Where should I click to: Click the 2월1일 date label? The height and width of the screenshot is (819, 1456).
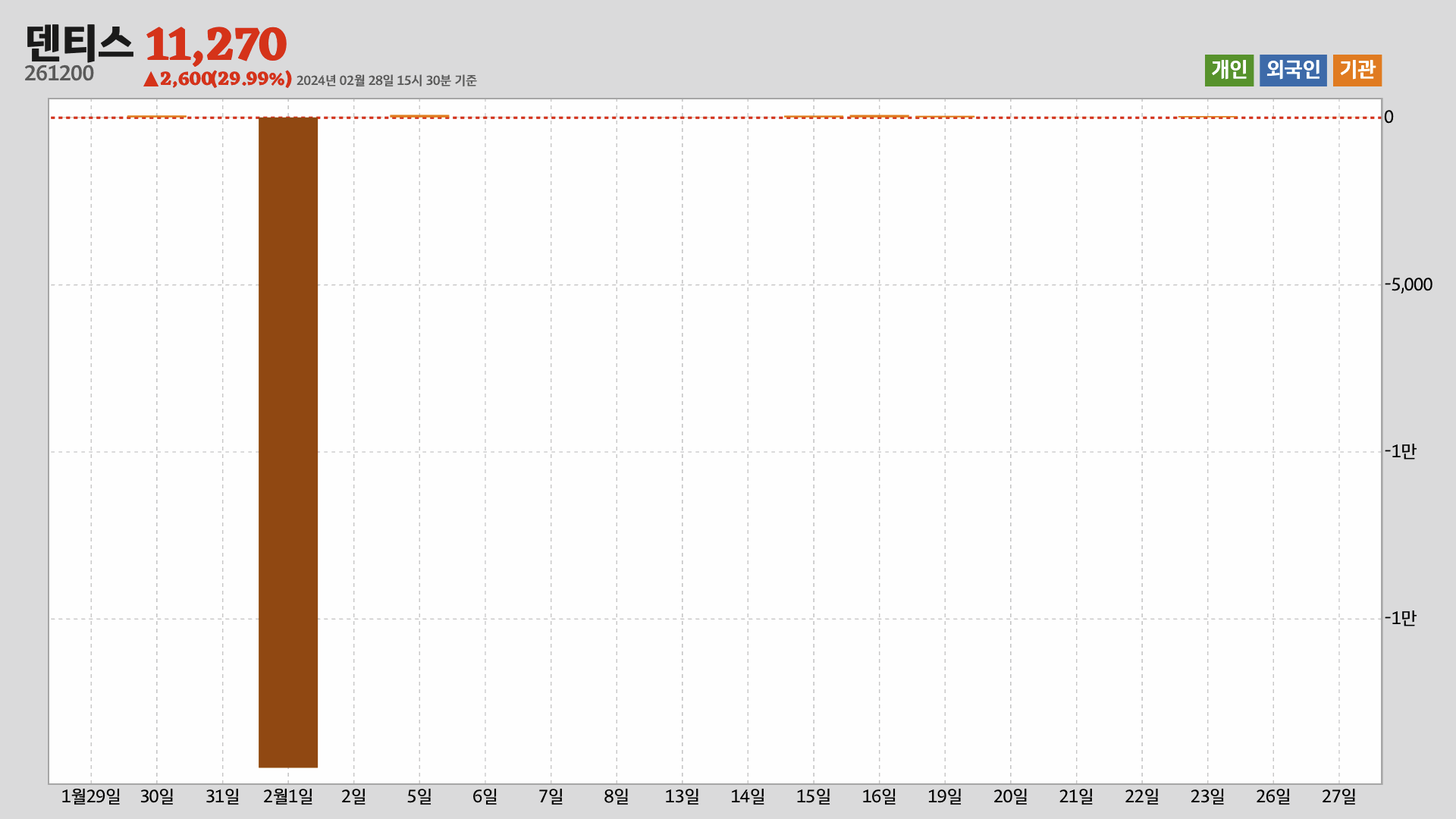click(x=288, y=796)
